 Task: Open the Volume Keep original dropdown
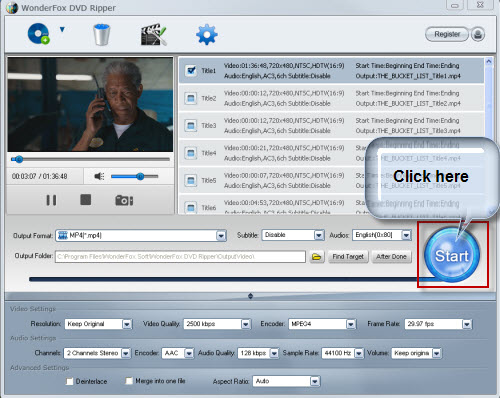pyautogui.click(x=437, y=353)
